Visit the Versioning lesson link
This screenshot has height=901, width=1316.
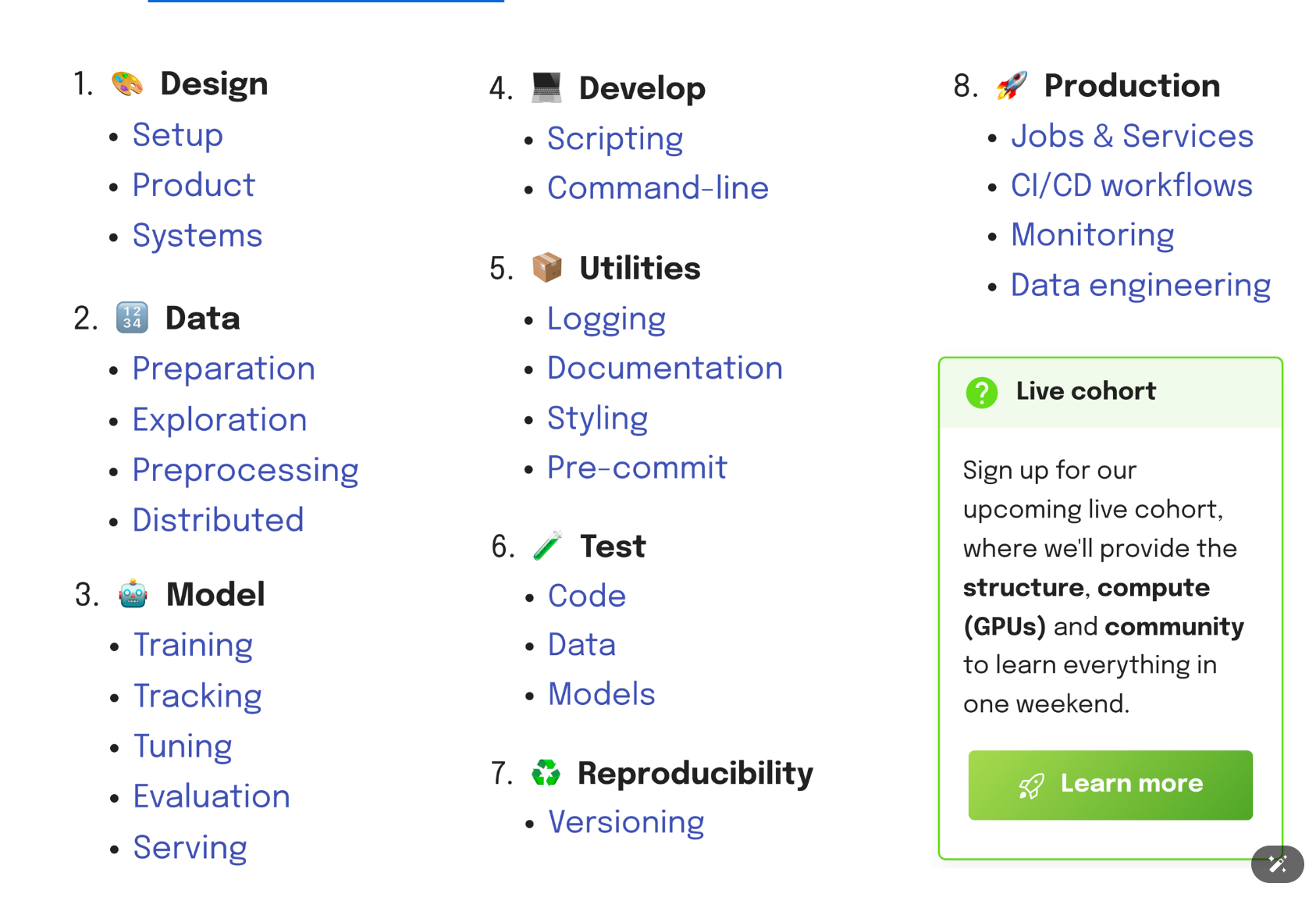point(626,822)
